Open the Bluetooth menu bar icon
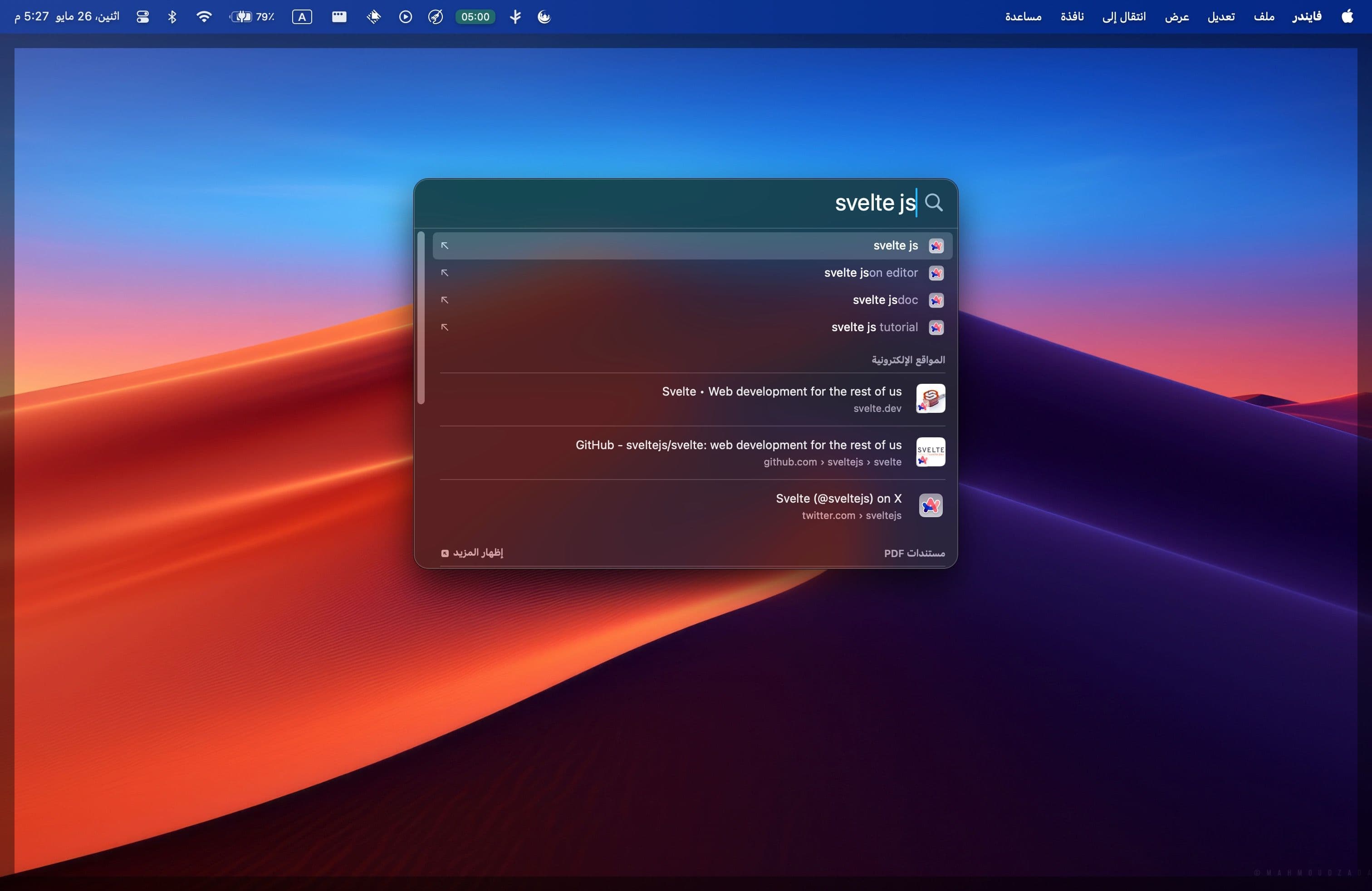Image resolution: width=1372 pixels, height=891 pixels. tap(172, 17)
